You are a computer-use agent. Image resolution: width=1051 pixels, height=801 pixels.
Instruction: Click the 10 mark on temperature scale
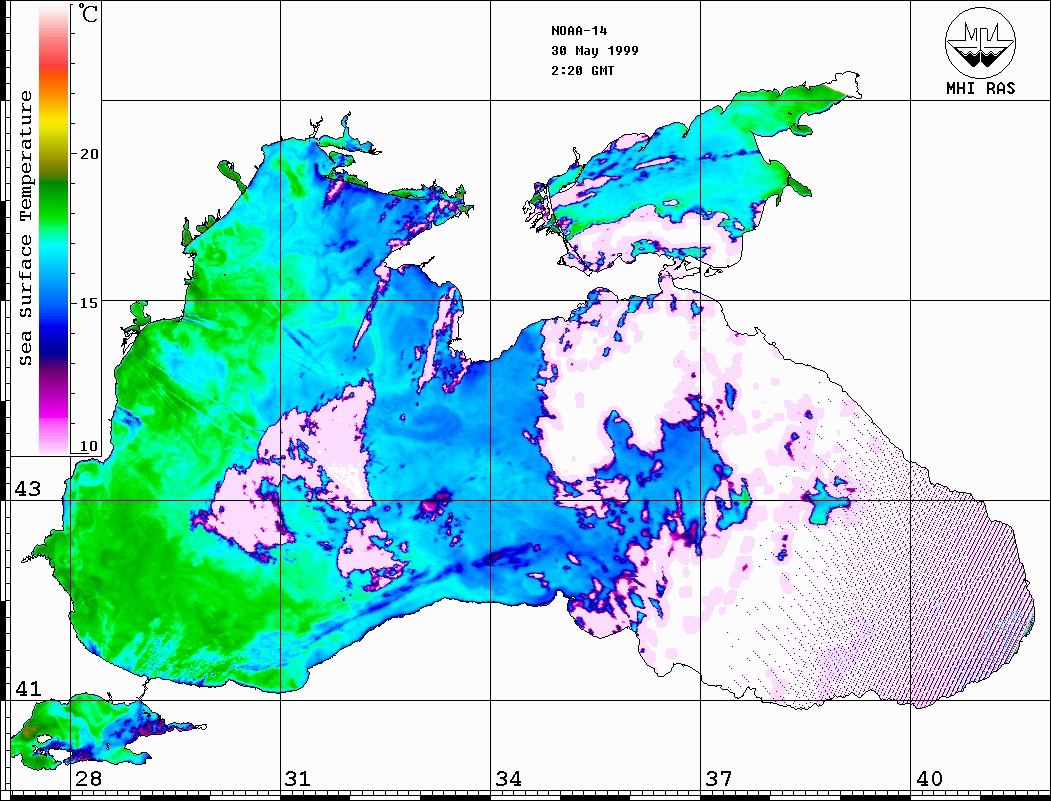[x=90, y=445]
